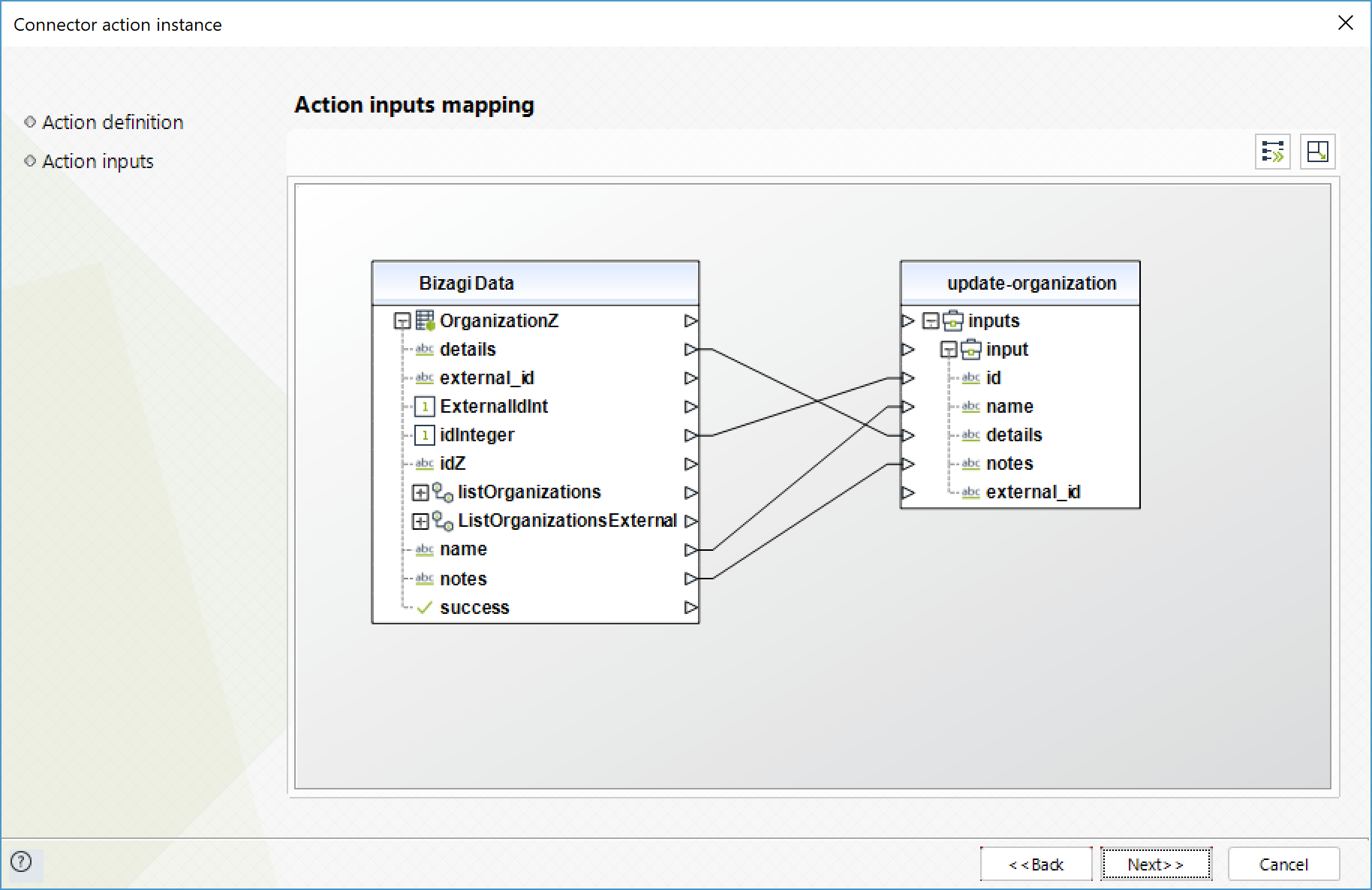
Task: Click output connector arrow of success
Action: (691, 607)
